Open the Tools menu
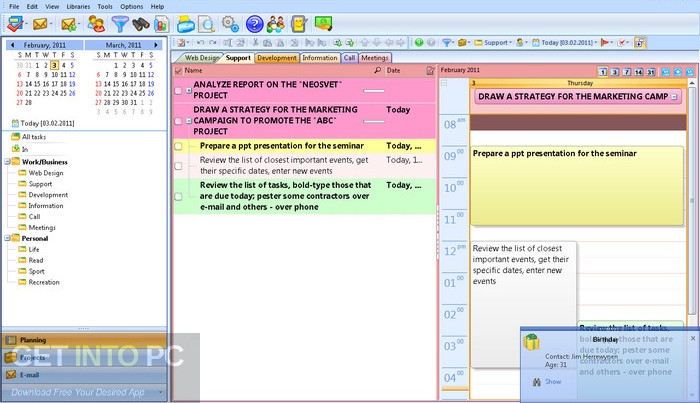 point(105,7)
